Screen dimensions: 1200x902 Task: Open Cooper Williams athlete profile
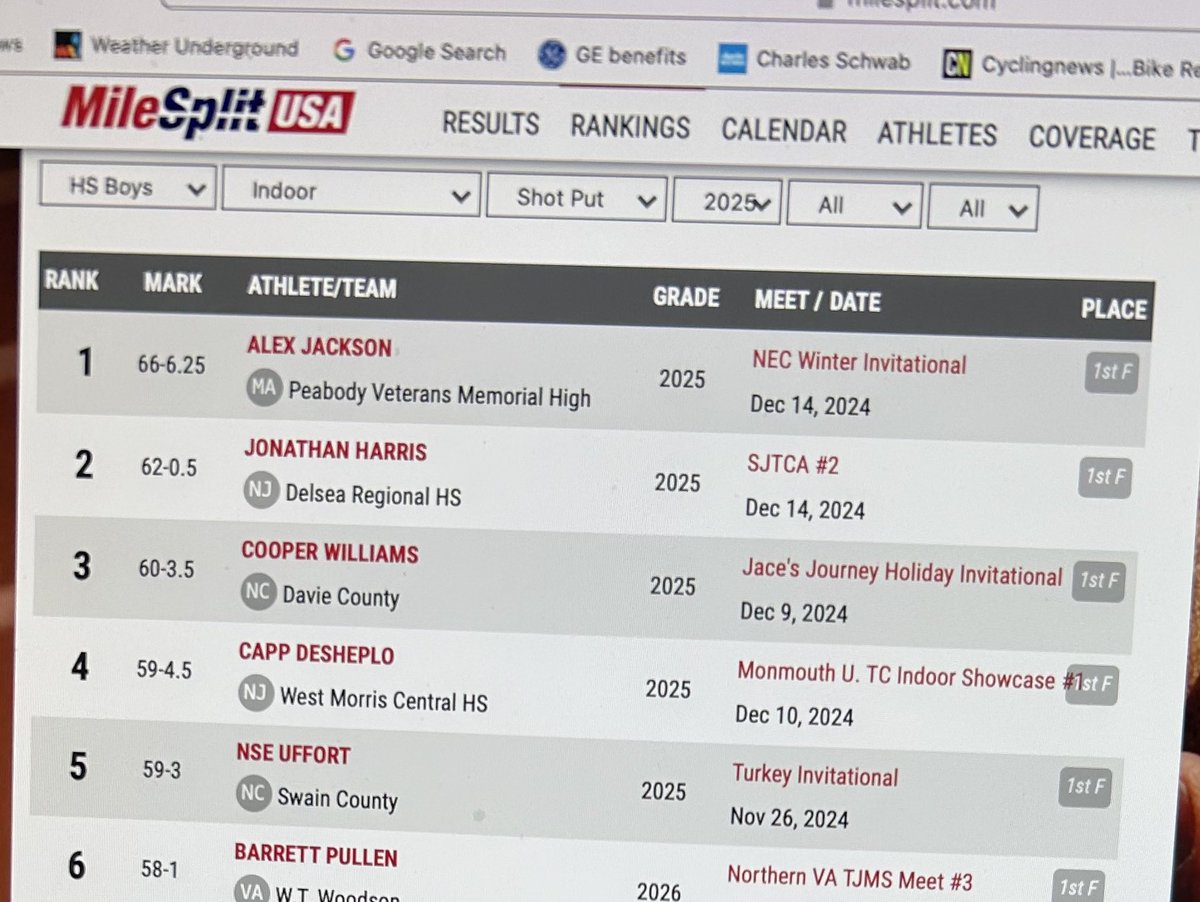(330, 552)
